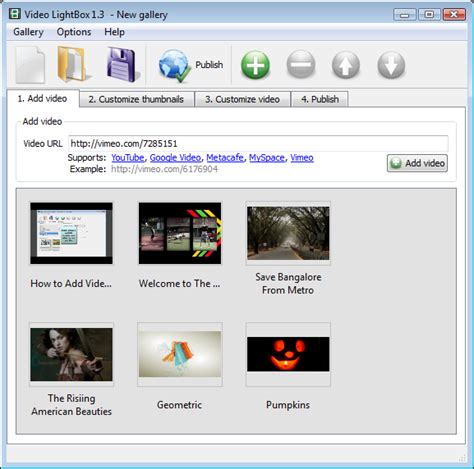Click the Publish label in toolbar
This screenshot has height=469, width=474.
(209, 65)
